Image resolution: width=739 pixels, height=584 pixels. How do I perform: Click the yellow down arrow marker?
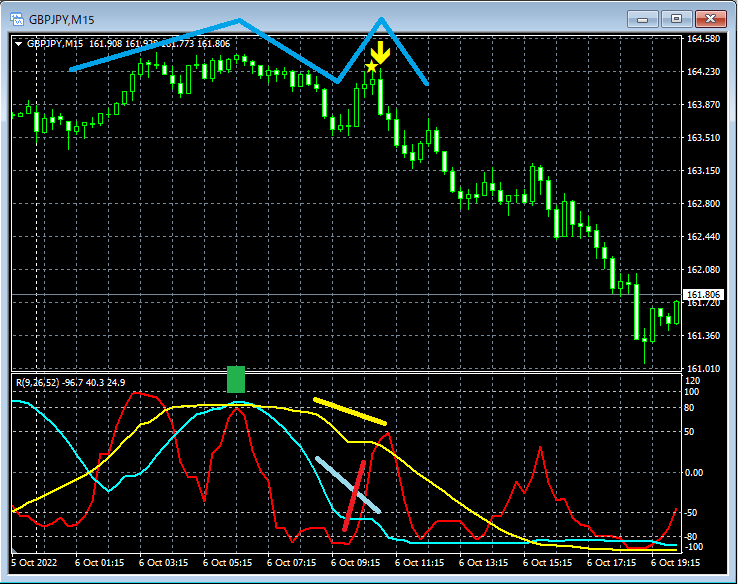[x=381, y=52]
